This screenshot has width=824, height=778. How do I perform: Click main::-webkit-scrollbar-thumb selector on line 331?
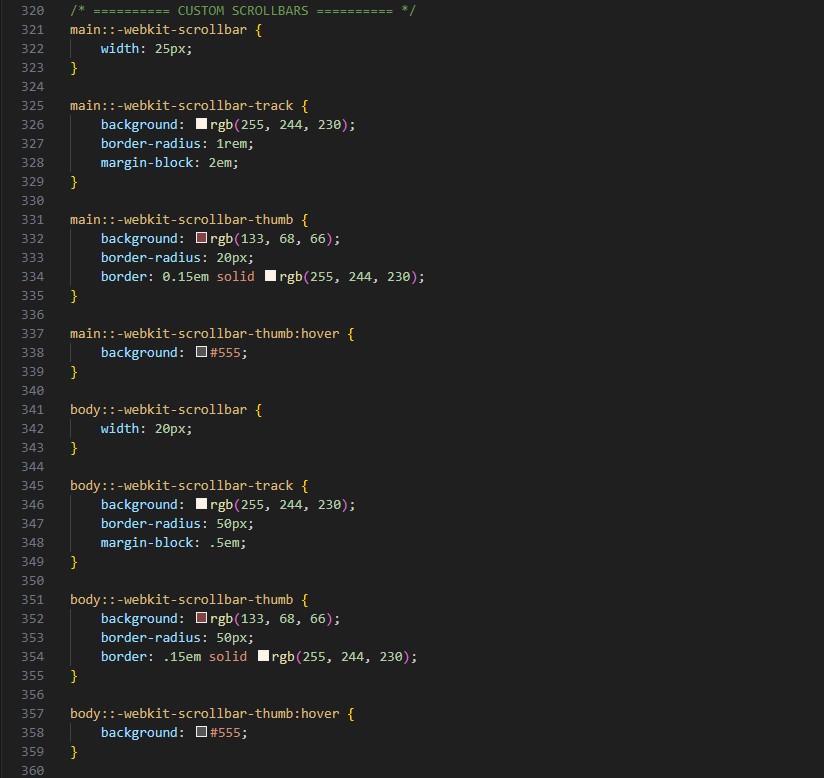pyautogui.click(x=181, y=220)
